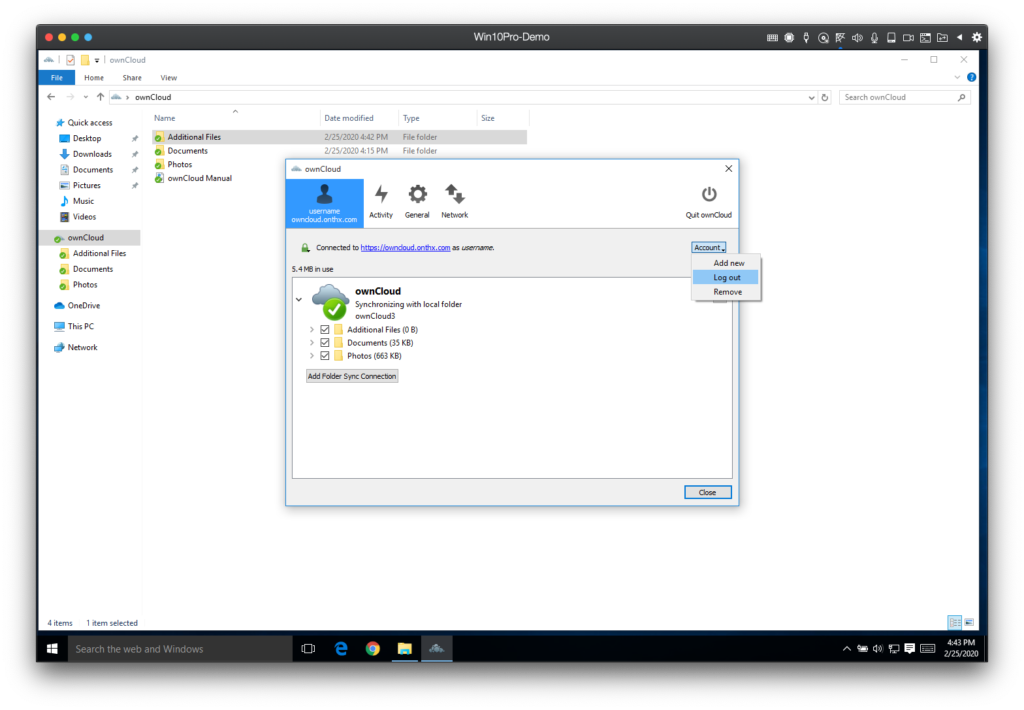The image size is (1024, 710).
Task: Click the Search ownCloud field
Action: 904,97
